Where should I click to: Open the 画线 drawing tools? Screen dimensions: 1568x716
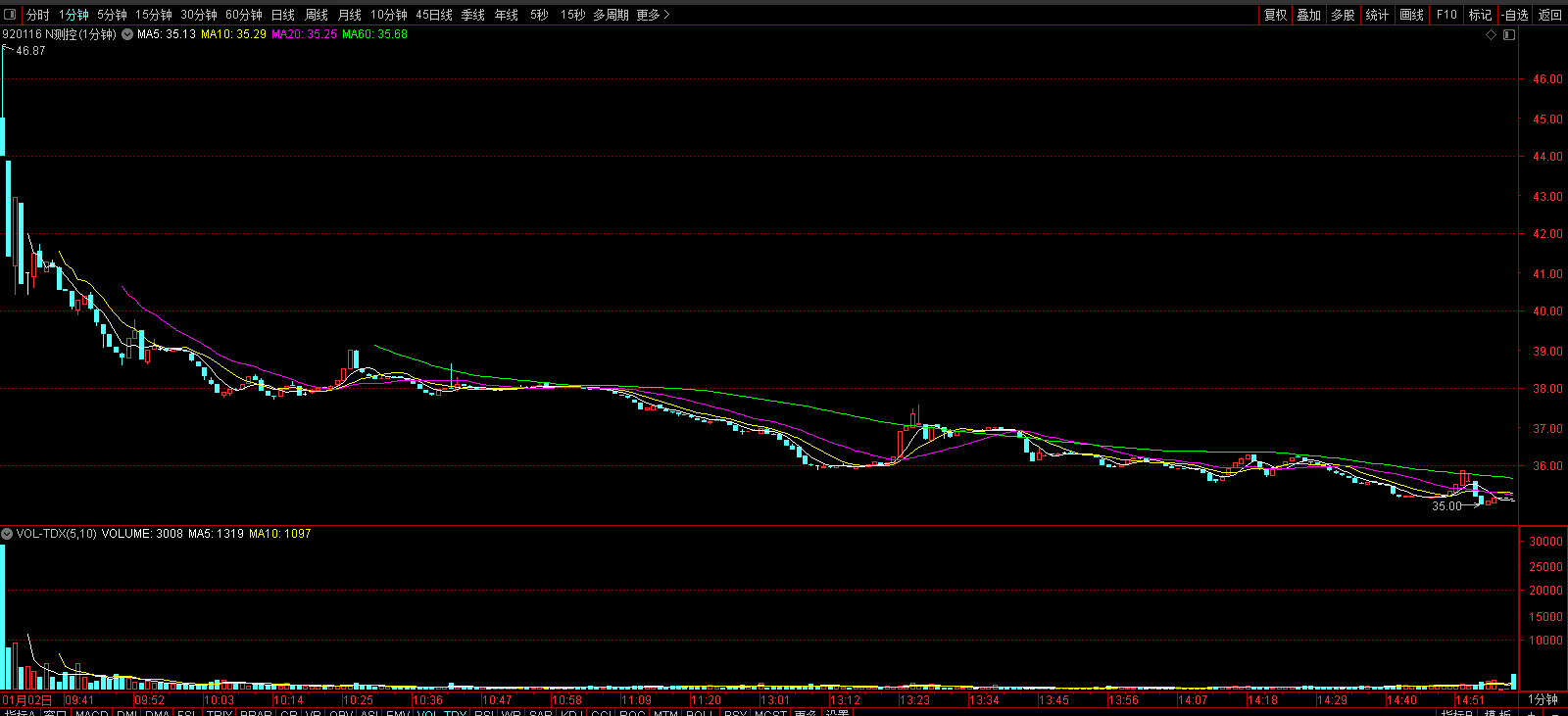tap(1411, 15)
